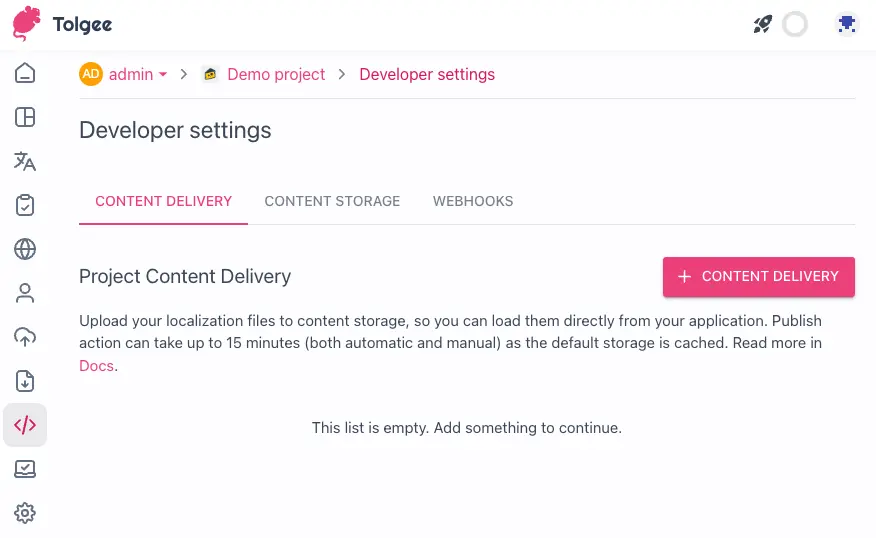Open the project dashboard home icon
This screenshot has height=538, width=876.
click(25, 73)
